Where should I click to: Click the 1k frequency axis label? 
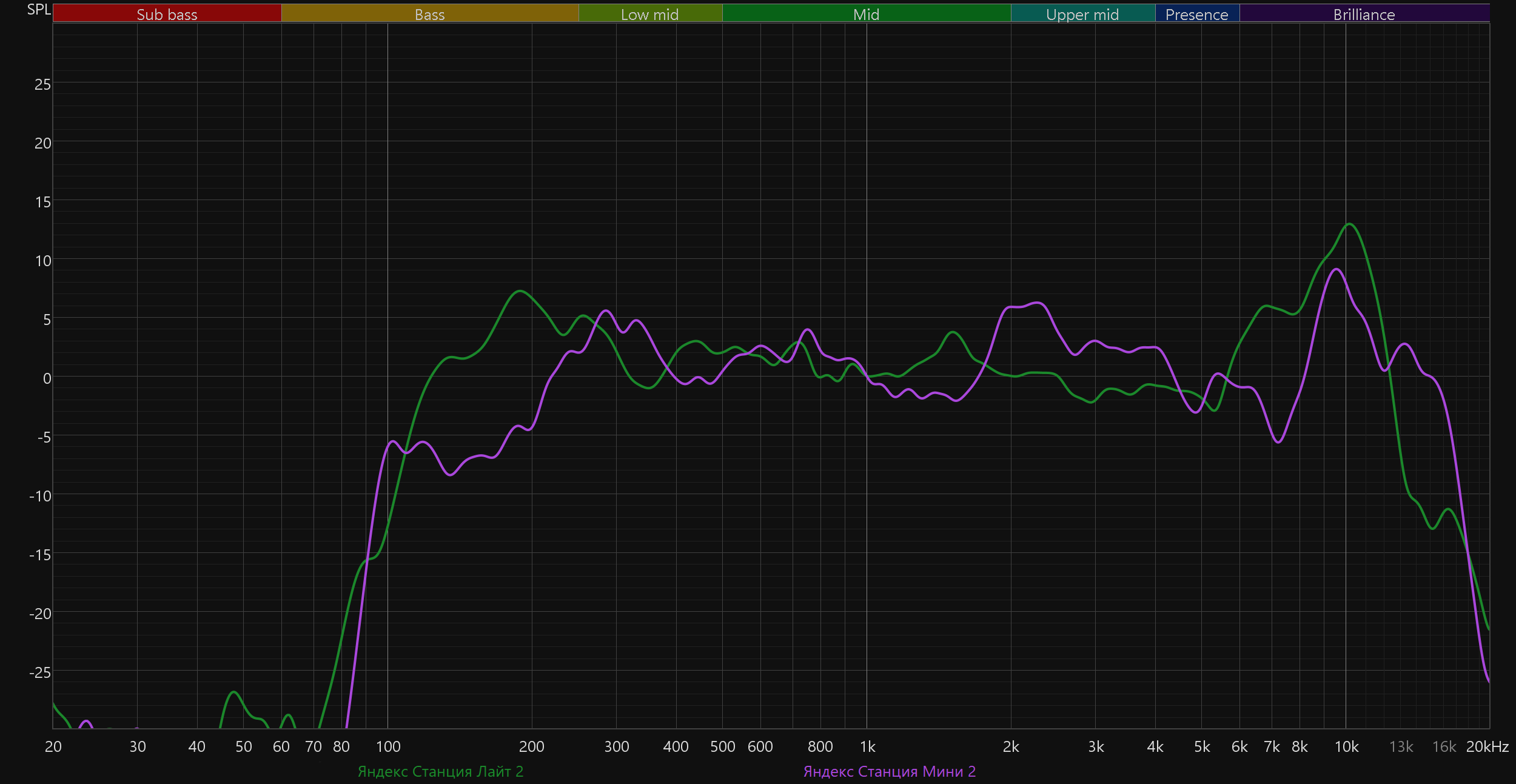pos(867,746)
